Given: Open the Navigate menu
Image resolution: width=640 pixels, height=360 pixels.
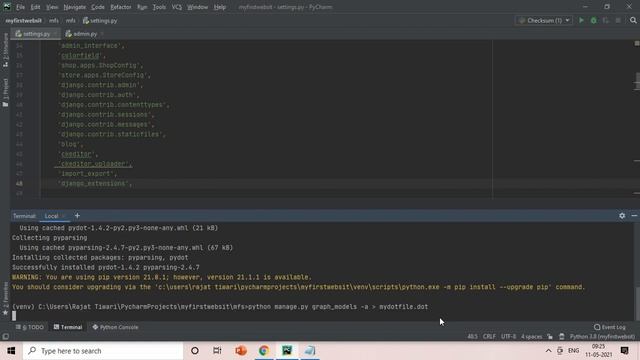Looking at the screenshot, I should pos(75,7).
